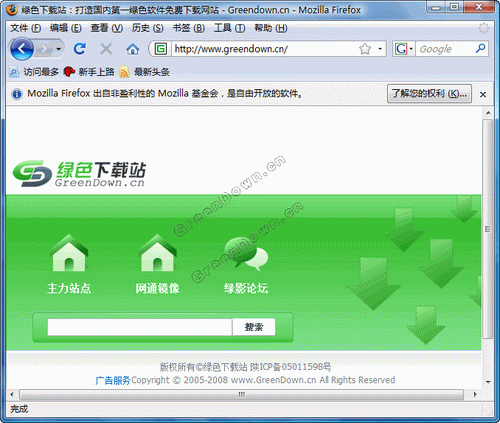Click the 主力站点 house icon
Image resolution: width=500 pixels, height=423 pixels.
[x=69, y=253]
